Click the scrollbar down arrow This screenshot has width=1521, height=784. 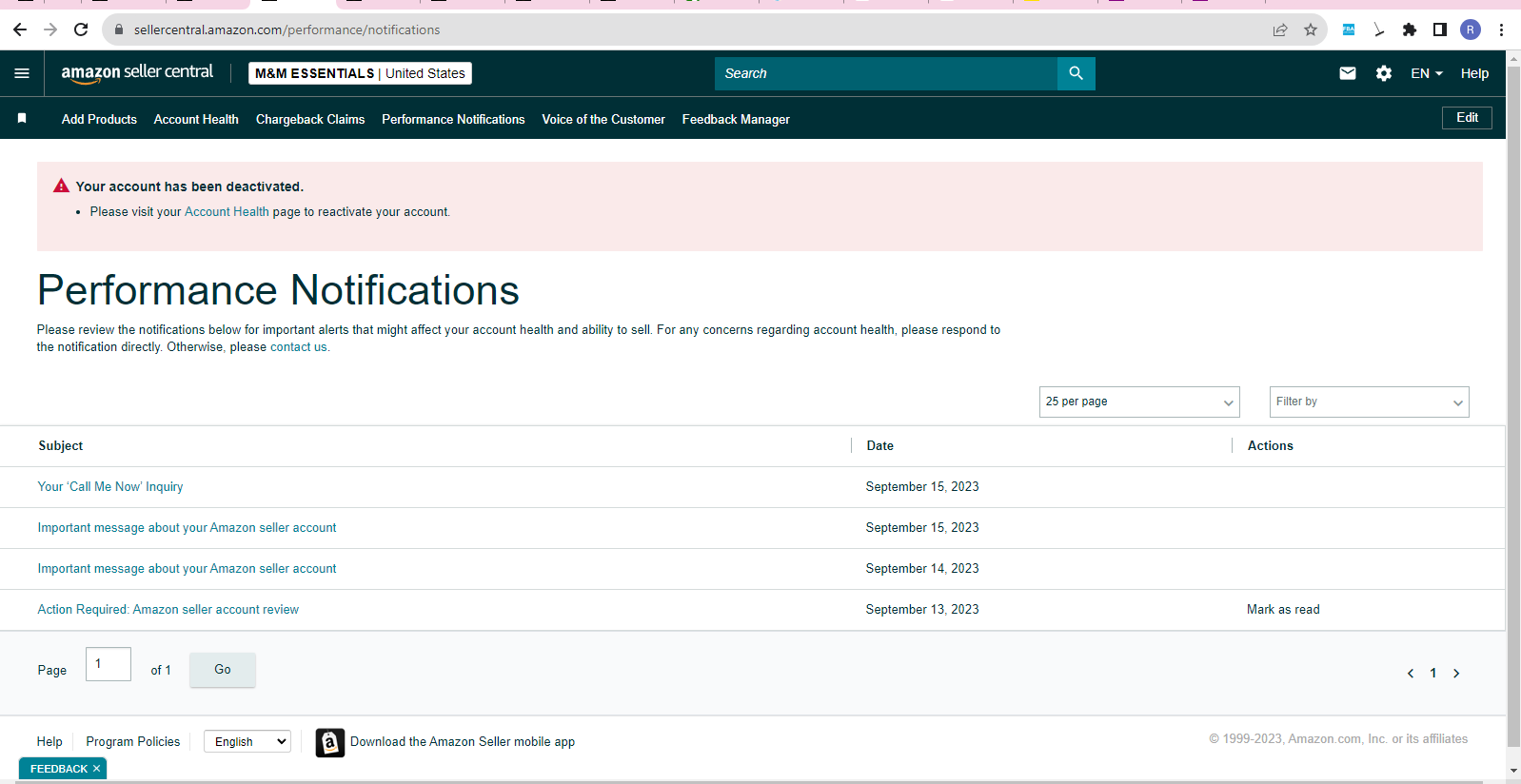point(1513,771)
